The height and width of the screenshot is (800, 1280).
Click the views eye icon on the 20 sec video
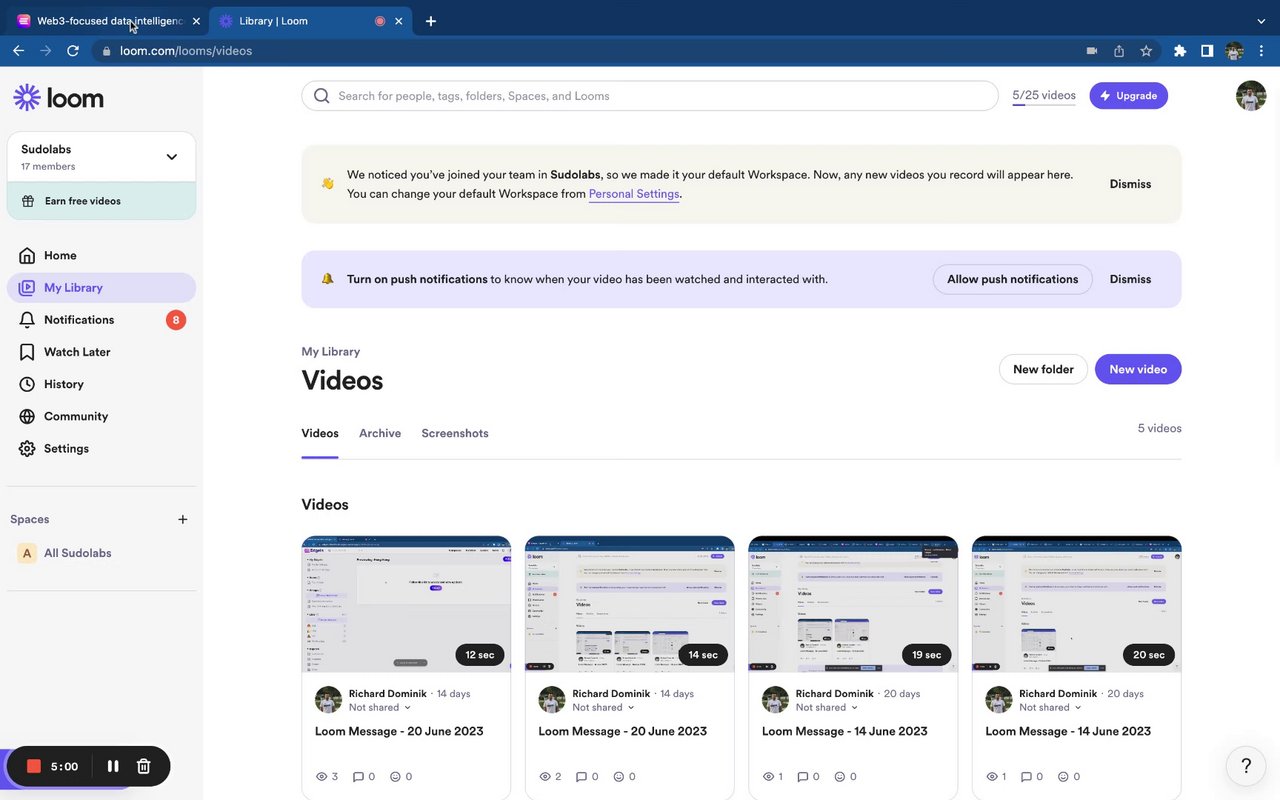993,777
